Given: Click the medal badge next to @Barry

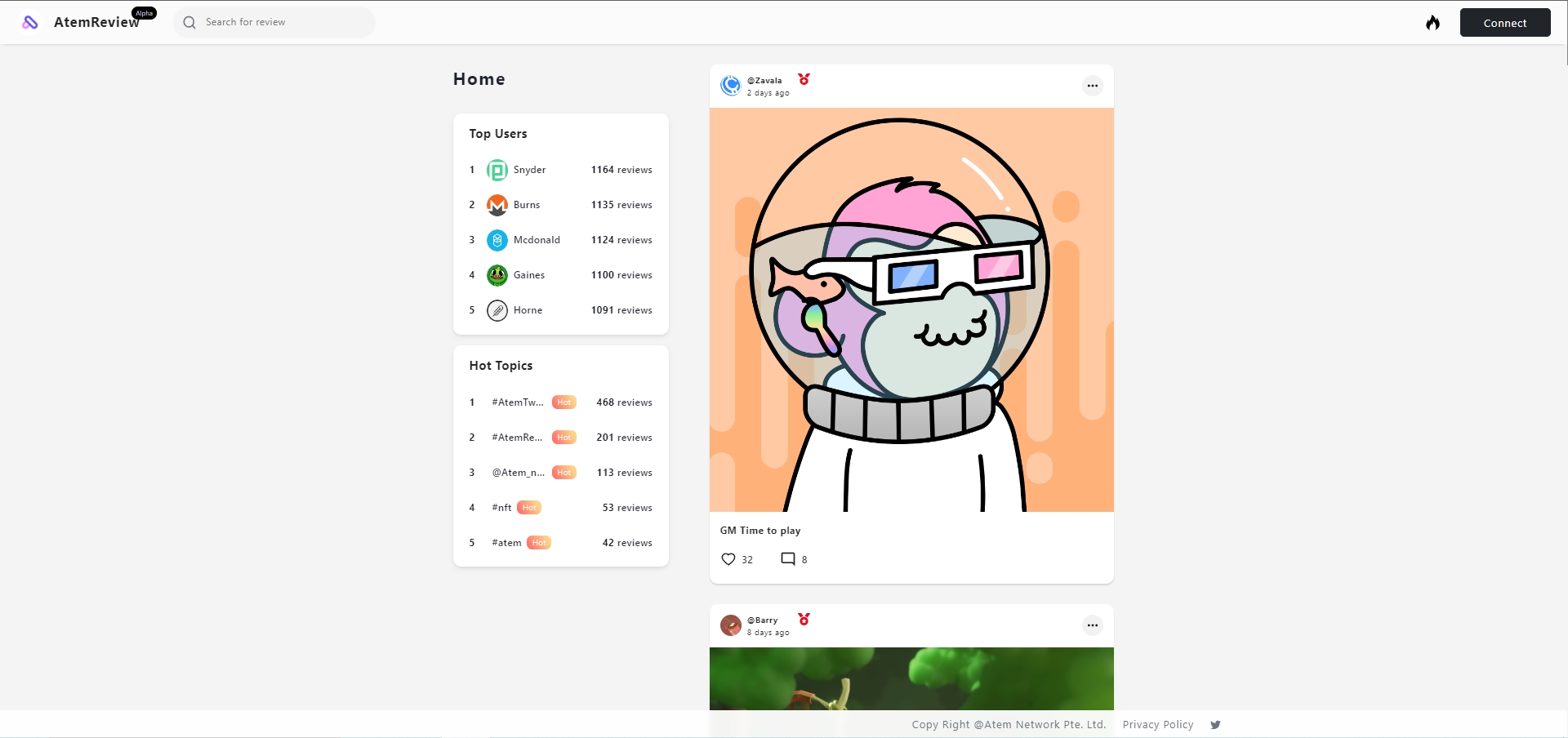Looking at the screenshot, I should pos(804,620).
